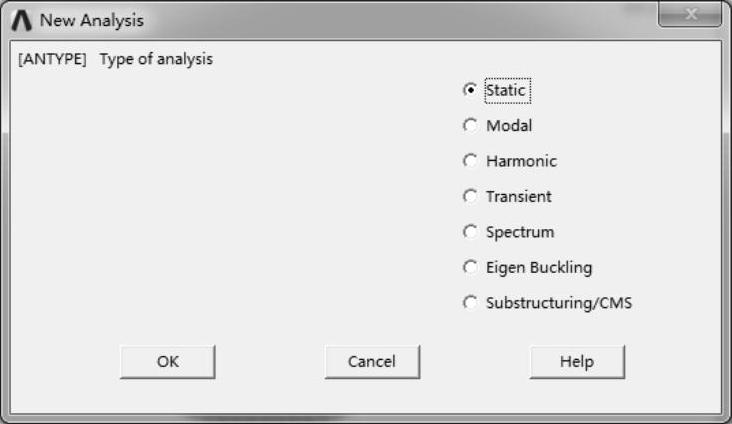This screenshot has height=424, width=732.
Task: Click the Modal option label text
Action: [509, 126]
